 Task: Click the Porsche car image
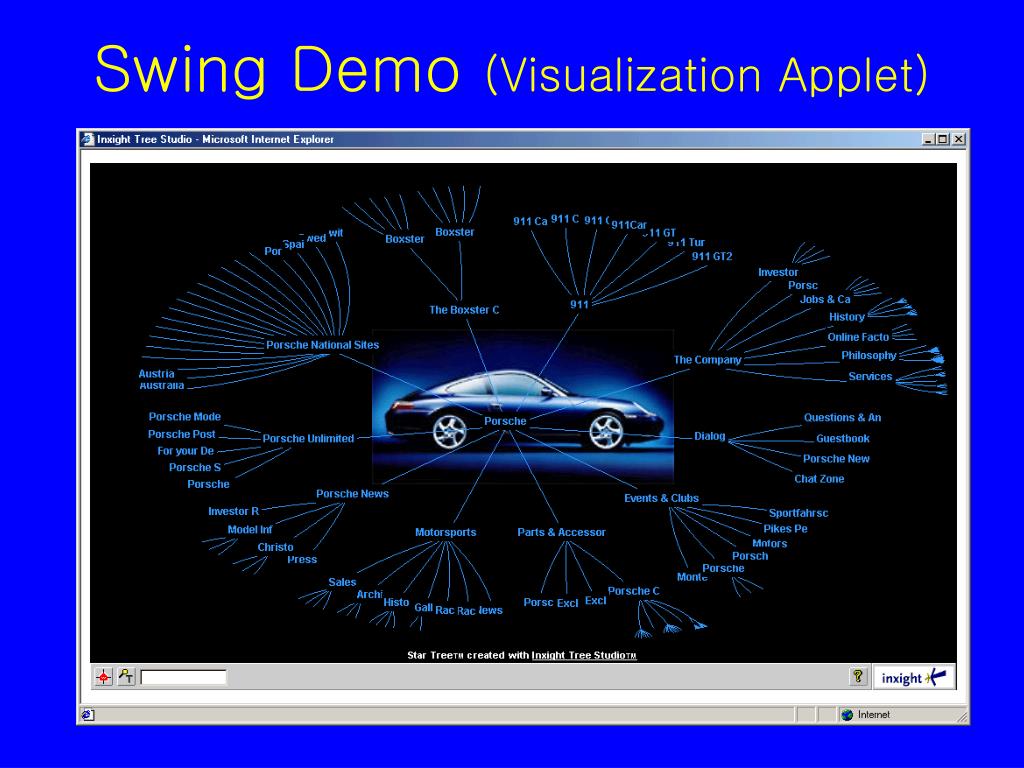point(522,406)
